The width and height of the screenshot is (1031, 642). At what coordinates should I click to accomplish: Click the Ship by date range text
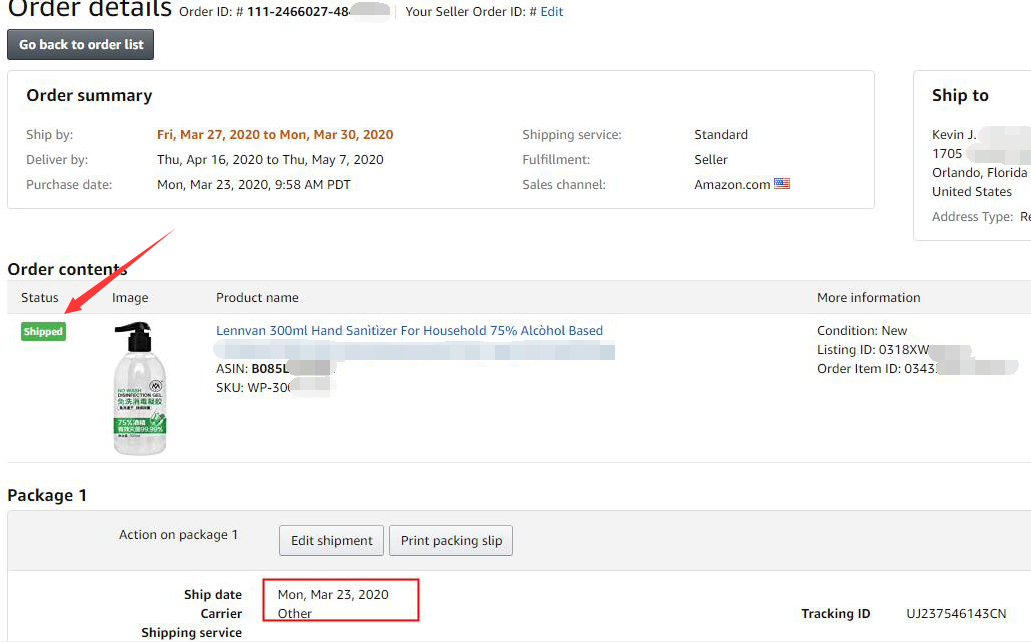(275, 134)
